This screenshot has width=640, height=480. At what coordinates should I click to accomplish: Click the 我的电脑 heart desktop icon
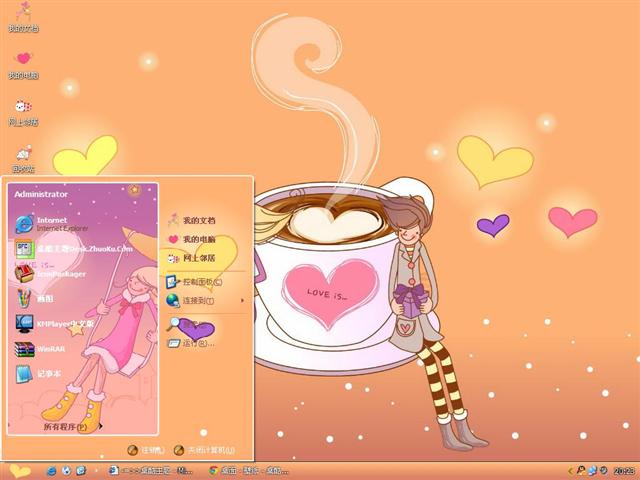pyautogui.click(x=22, y=62)
